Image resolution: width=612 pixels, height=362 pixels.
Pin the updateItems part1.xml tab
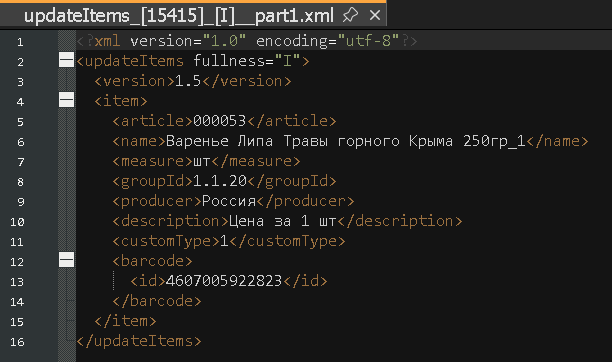coord(350,15)
